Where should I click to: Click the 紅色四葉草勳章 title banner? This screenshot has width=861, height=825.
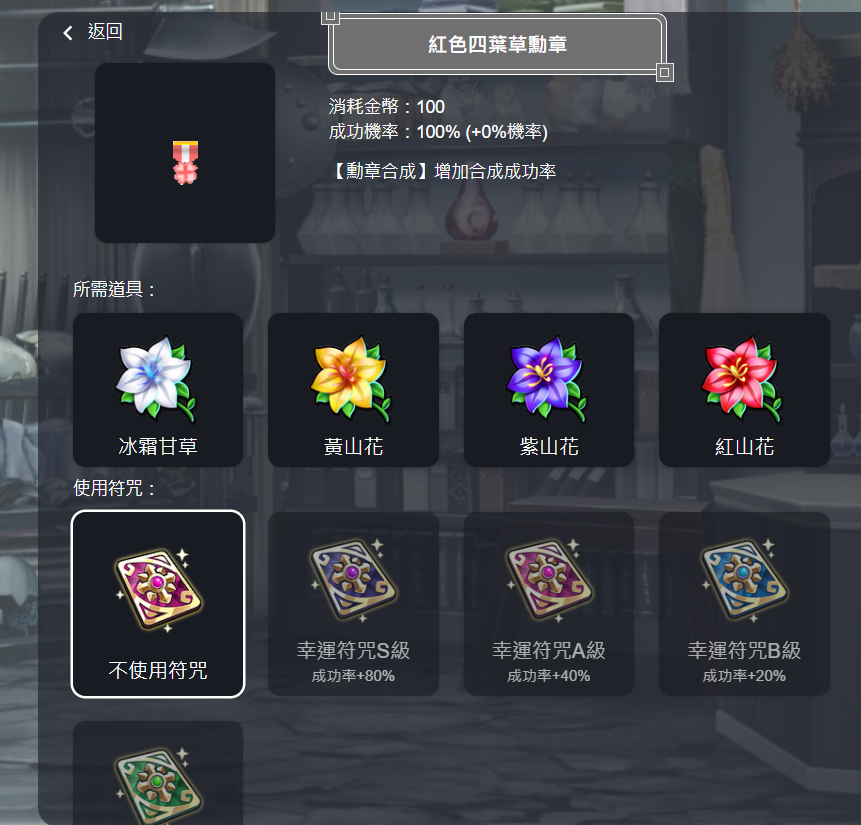pyautogui.click(x=497, y=44)
